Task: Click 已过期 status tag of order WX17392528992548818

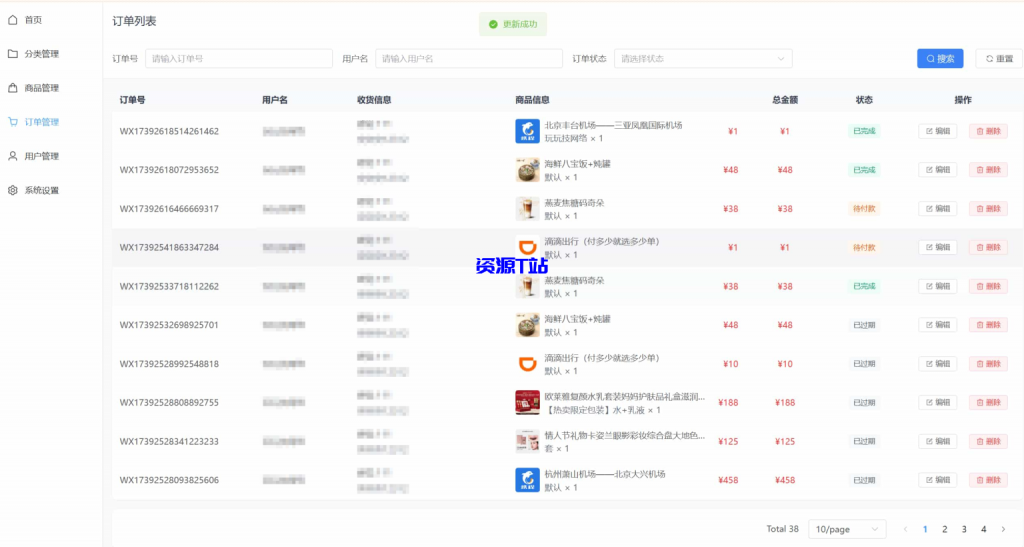Action: coord(863,364)
